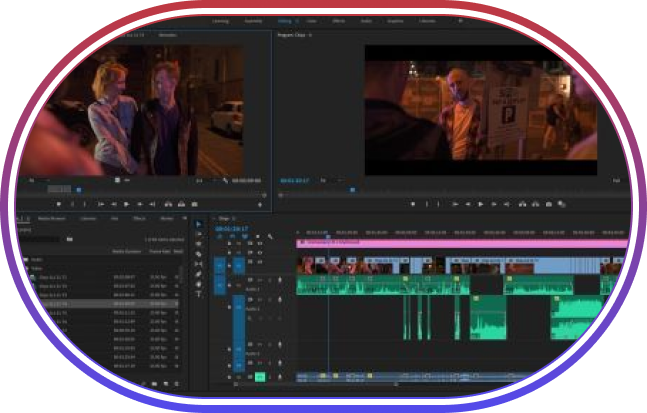Viewport: 647px width, 413px height.
Task: Toggle Linked Selection in timeline header
Action: pos(245,236)
